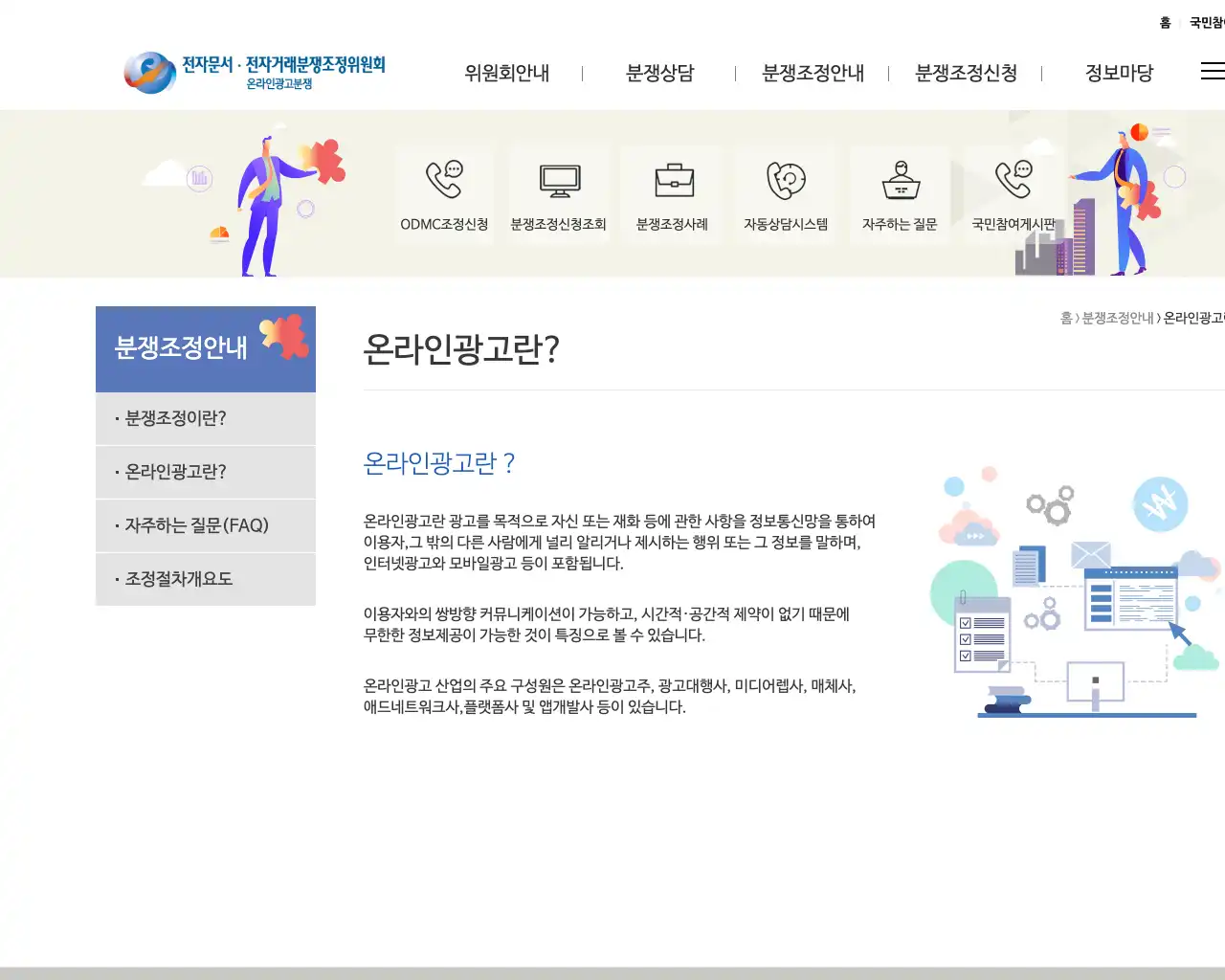Select 분쟁조정이란? in the sidebar
The width and height of the screenshot is (1225, 980).
[175, 418]
